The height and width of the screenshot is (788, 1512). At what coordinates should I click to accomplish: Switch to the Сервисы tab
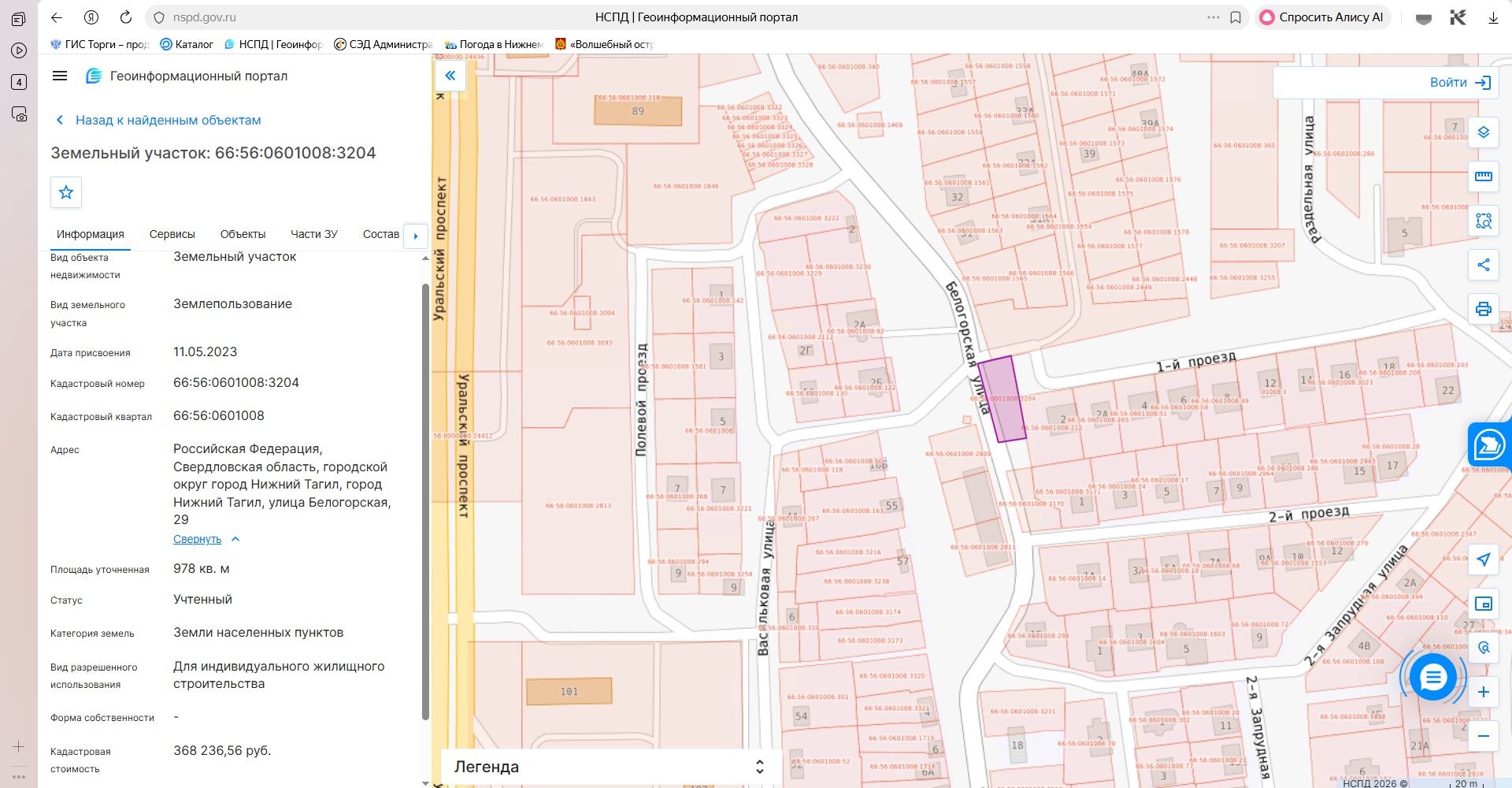(172, 234)
